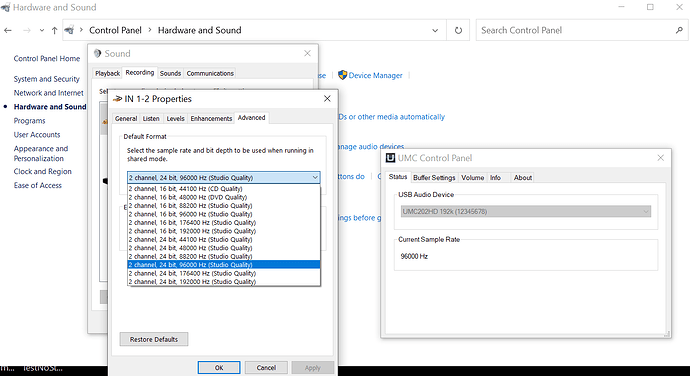The height and width of the screenshot is (376, 690).
Task: Open the Buffer Settings tab
Action: click(x=434, y=177)
